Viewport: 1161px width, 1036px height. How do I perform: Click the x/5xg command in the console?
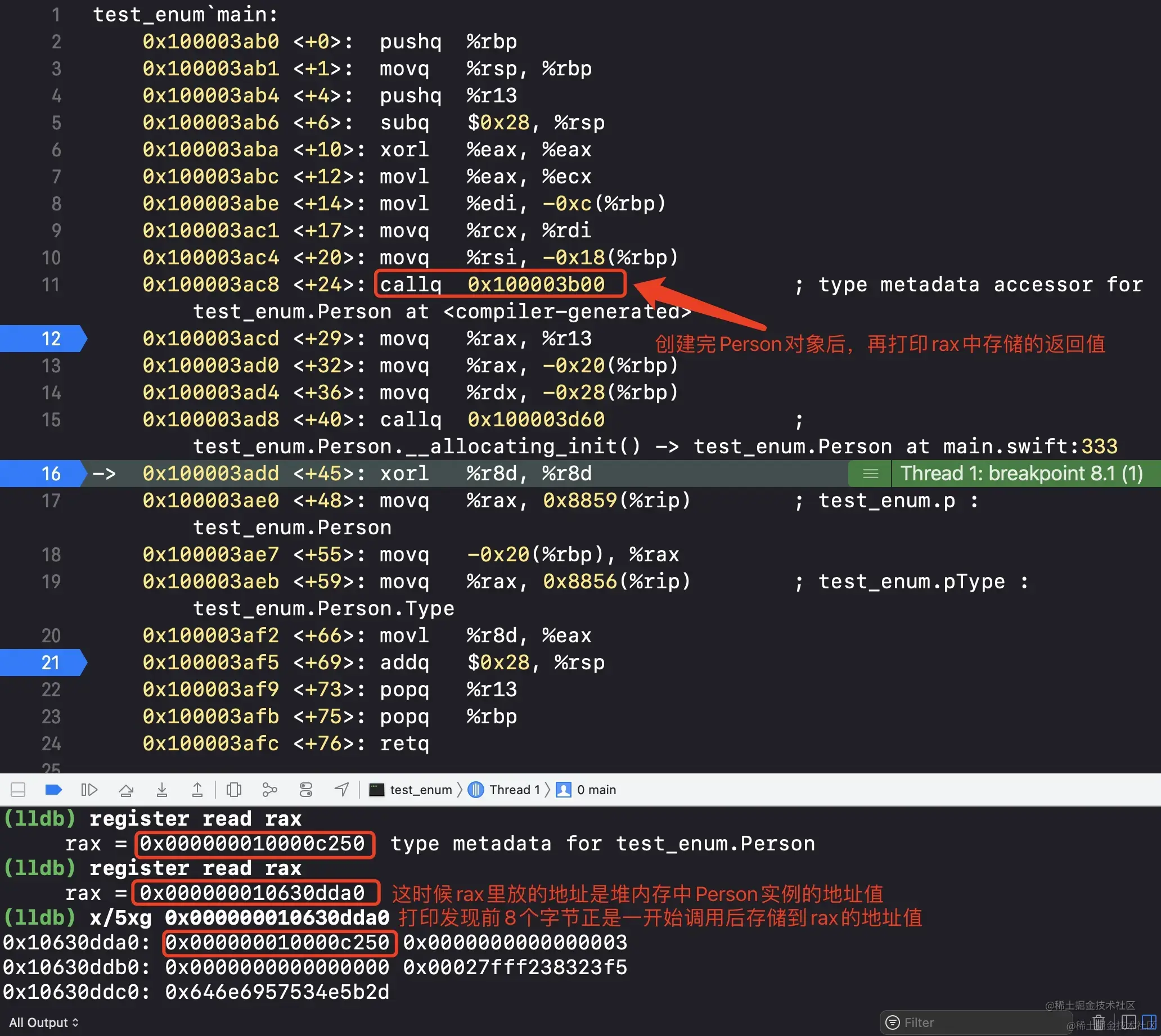[x=240, y=917]
